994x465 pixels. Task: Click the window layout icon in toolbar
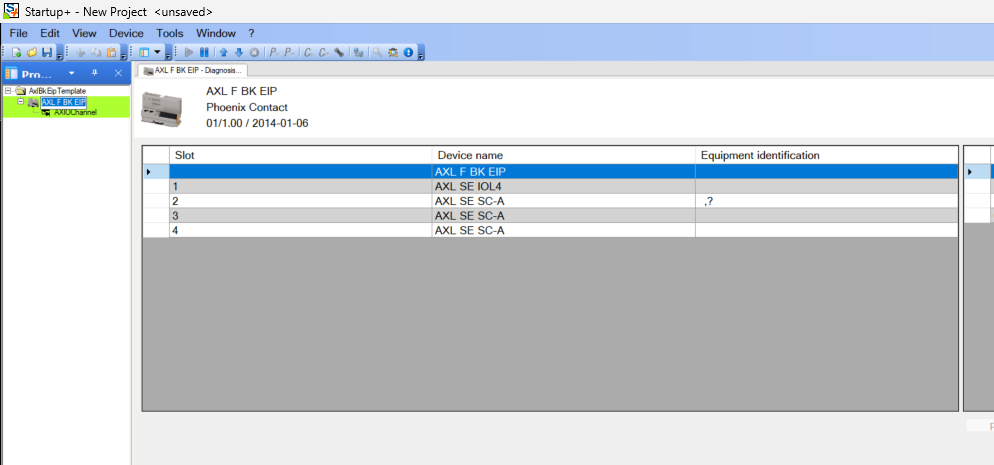pos(144,53)
